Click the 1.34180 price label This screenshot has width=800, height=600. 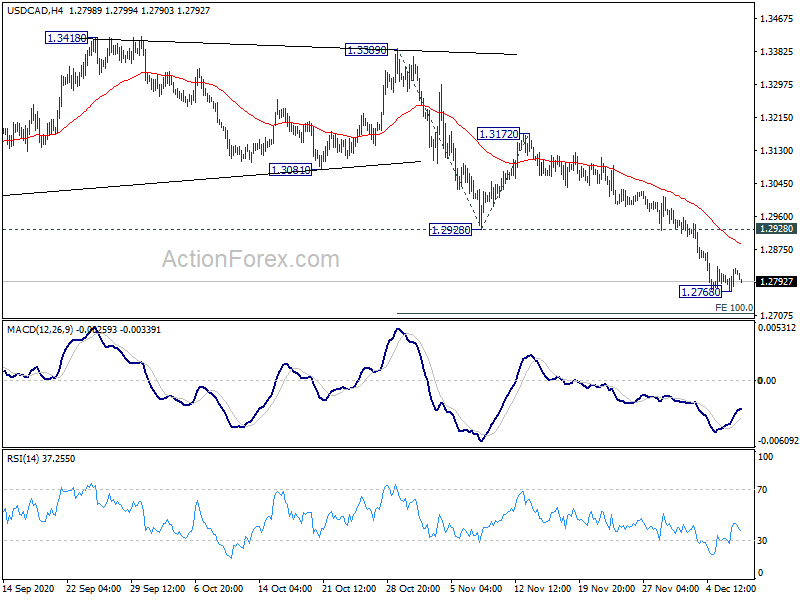[x=66, y=38]
